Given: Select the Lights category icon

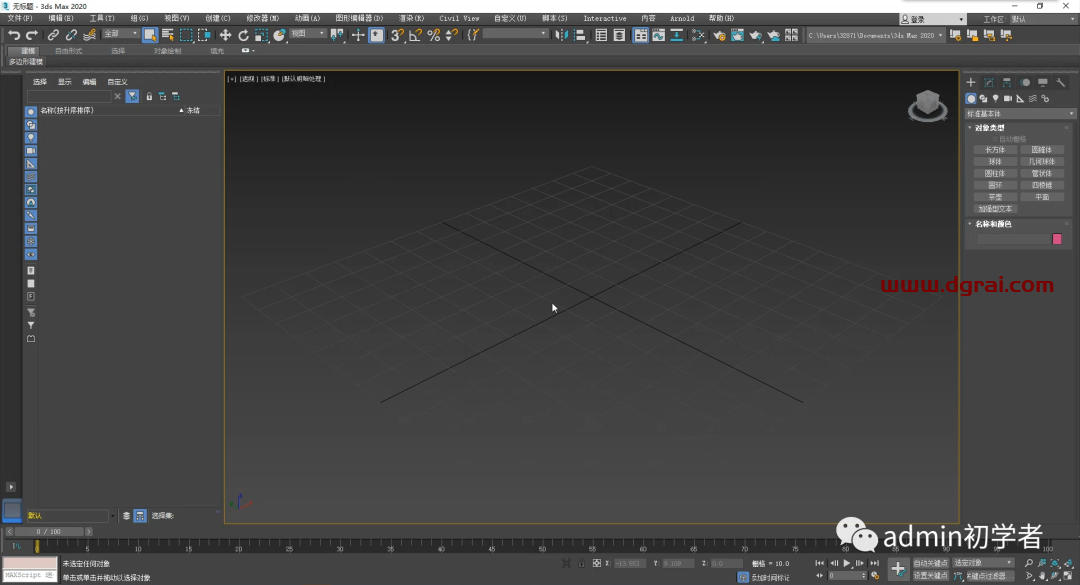Looking at the screenshot, I should point(995,99).
